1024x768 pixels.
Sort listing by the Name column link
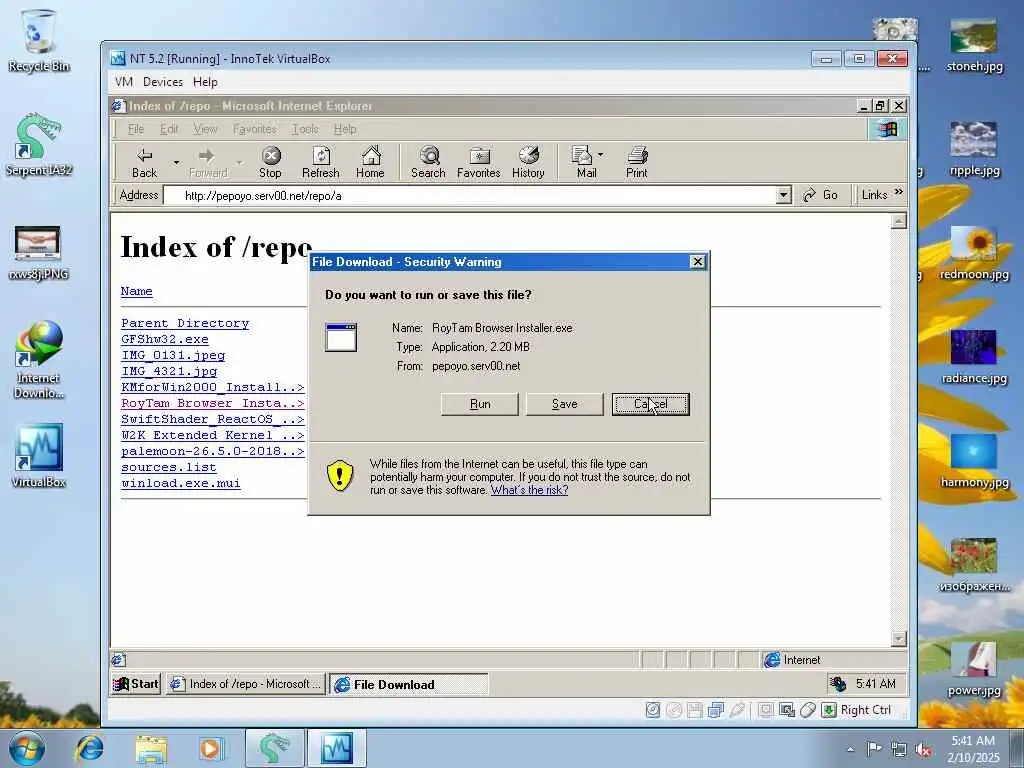click(x=136, y=291)
